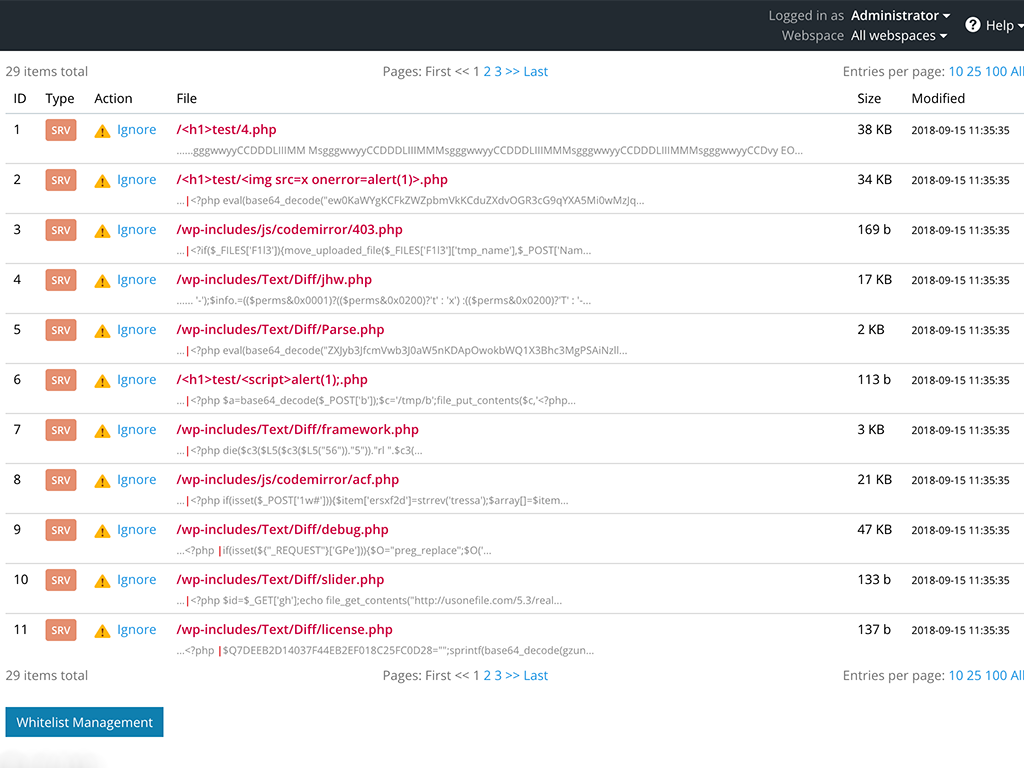Sort by the Modified column header
Viewport: 1024px width, 768px height.
pyautogui.click(x=938, y=98)
